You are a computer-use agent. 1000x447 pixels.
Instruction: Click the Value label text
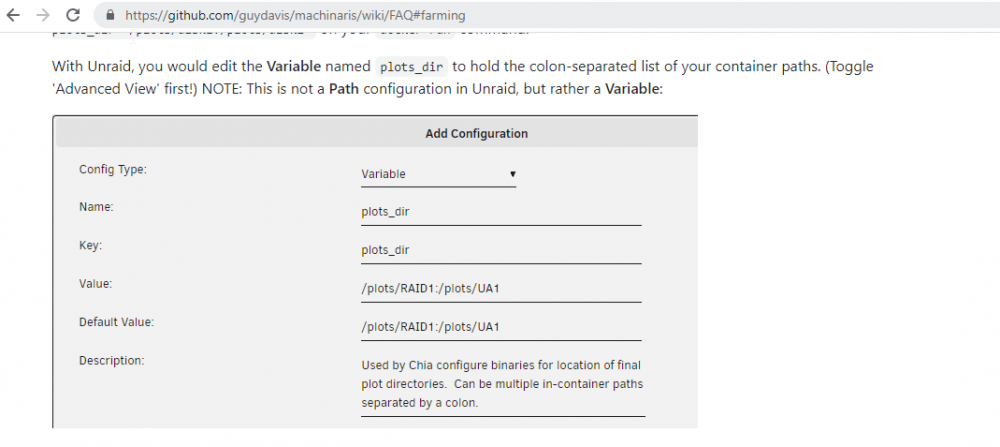pyautogui.click(x=96, y=284)
